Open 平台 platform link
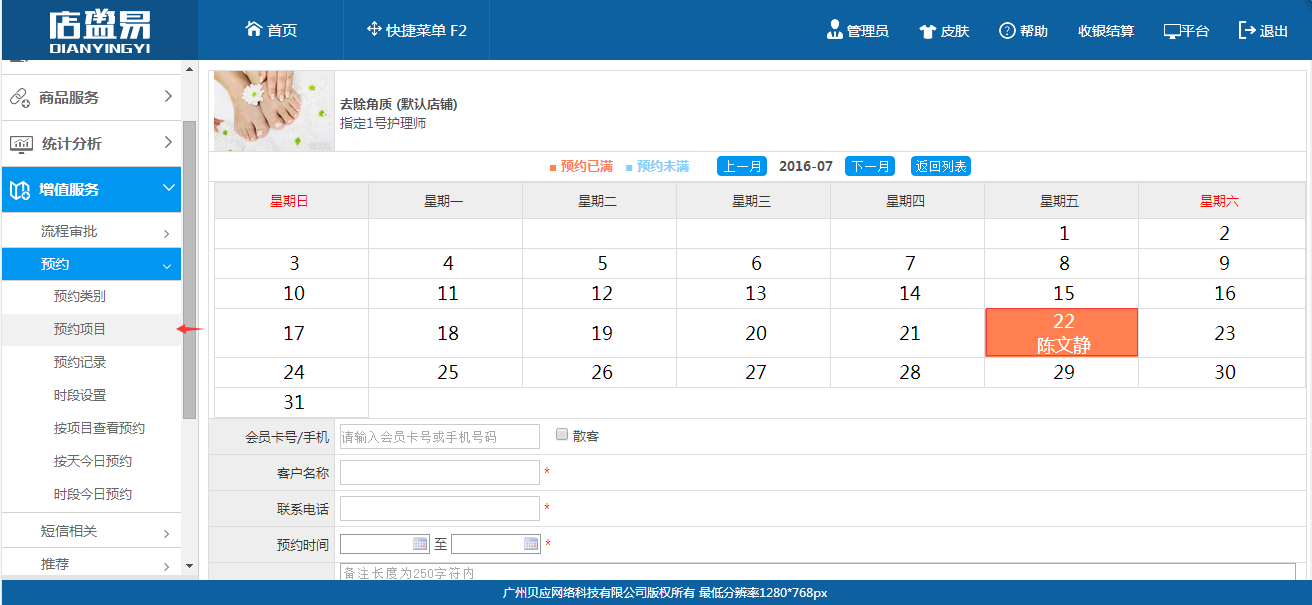The height and width of the screenshot is (605, 1312). tap(1186, 31)
